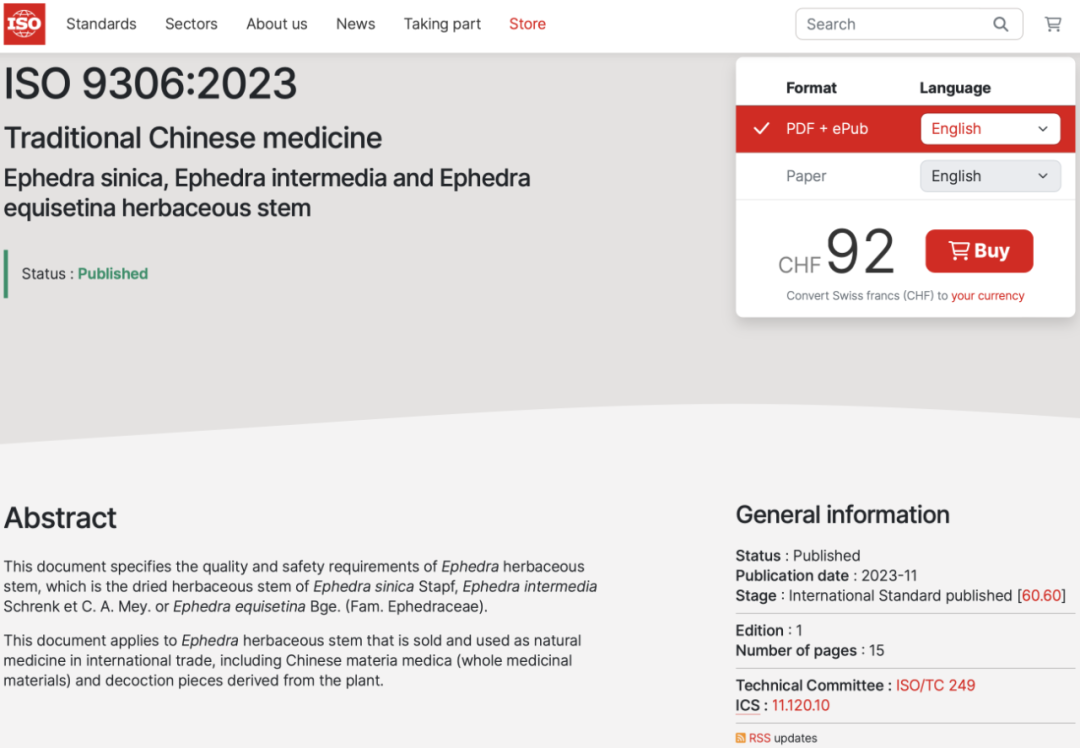Open language dropdown for Paper format
The height and width of the screenshot is (748, 1080).
point(989,176)
